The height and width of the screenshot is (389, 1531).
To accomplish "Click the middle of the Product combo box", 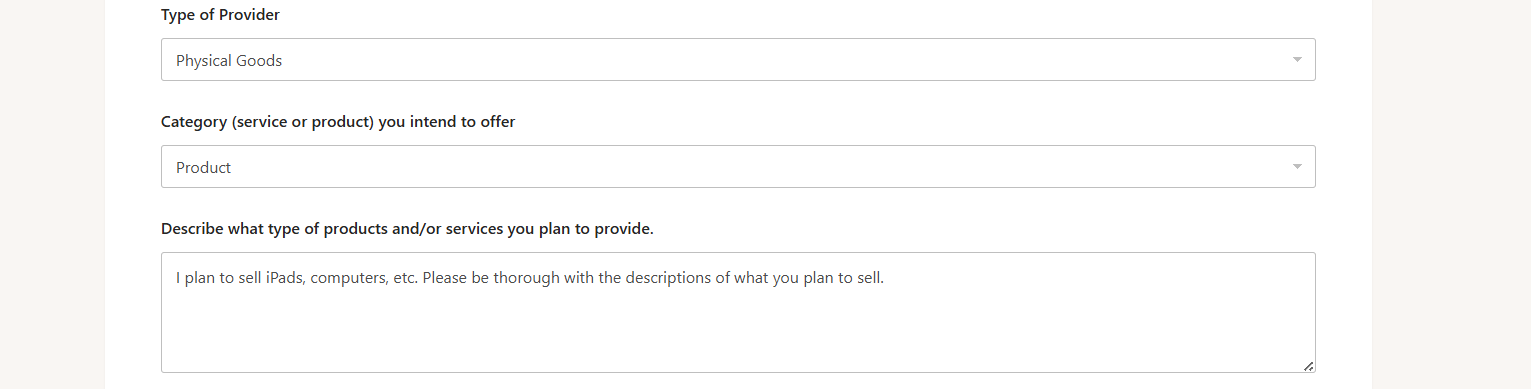I will tap(738, 167).
